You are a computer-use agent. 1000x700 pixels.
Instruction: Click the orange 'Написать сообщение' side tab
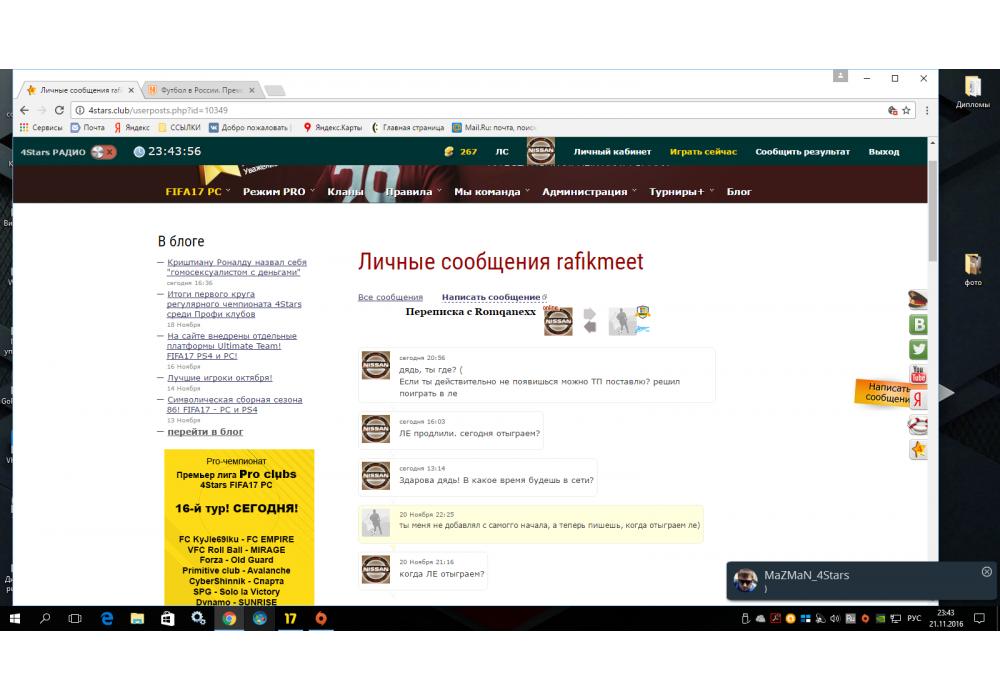[x=884, y=393]
